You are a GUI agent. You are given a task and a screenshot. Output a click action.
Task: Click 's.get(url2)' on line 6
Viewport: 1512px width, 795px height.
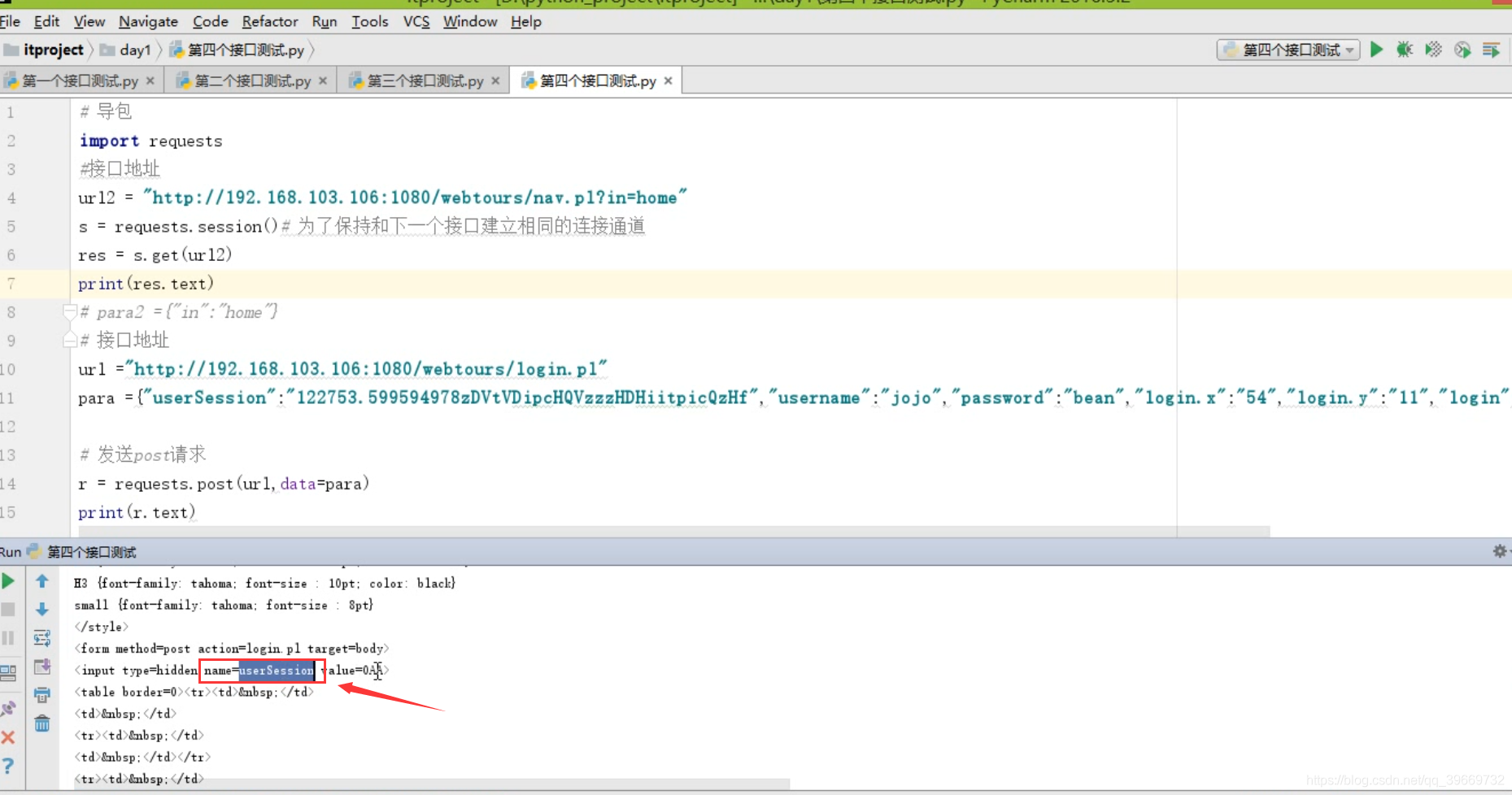tap(182, 255)
